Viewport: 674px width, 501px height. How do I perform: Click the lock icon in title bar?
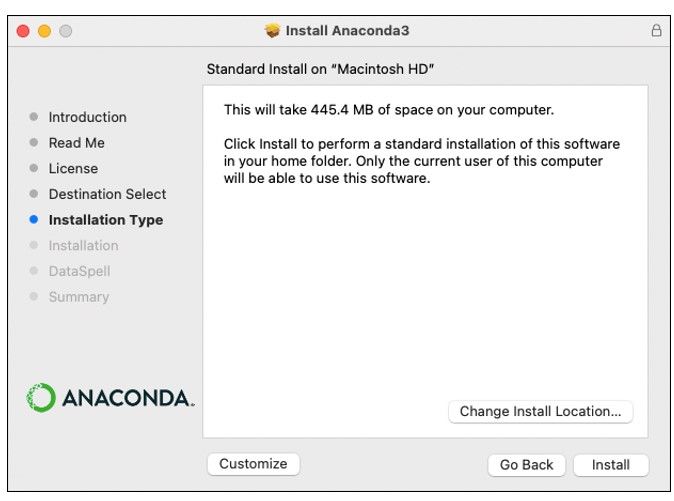(656, 31)
